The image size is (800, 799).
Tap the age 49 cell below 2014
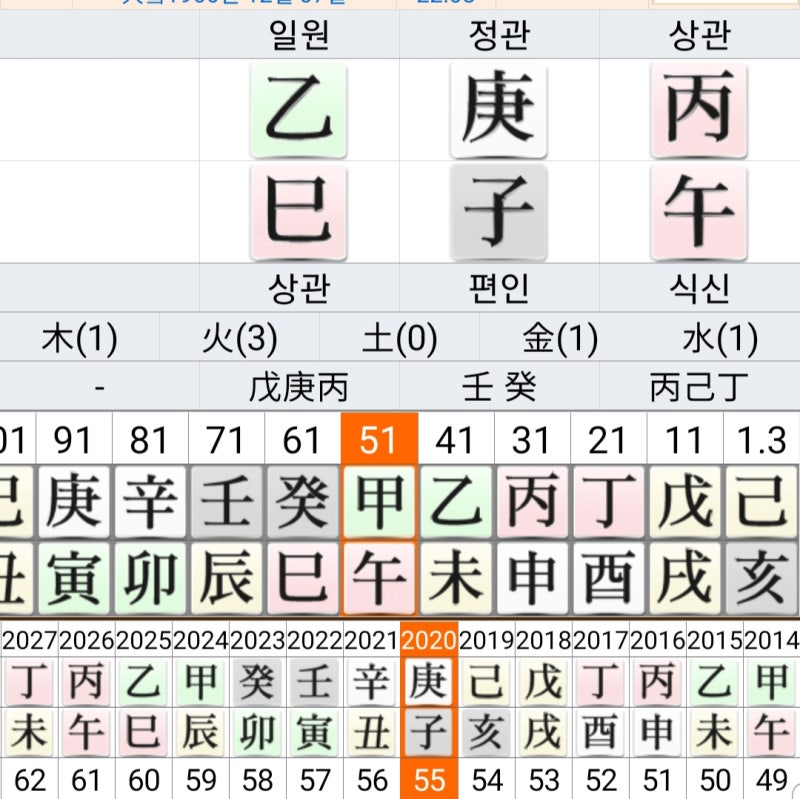tap(771, 780)
